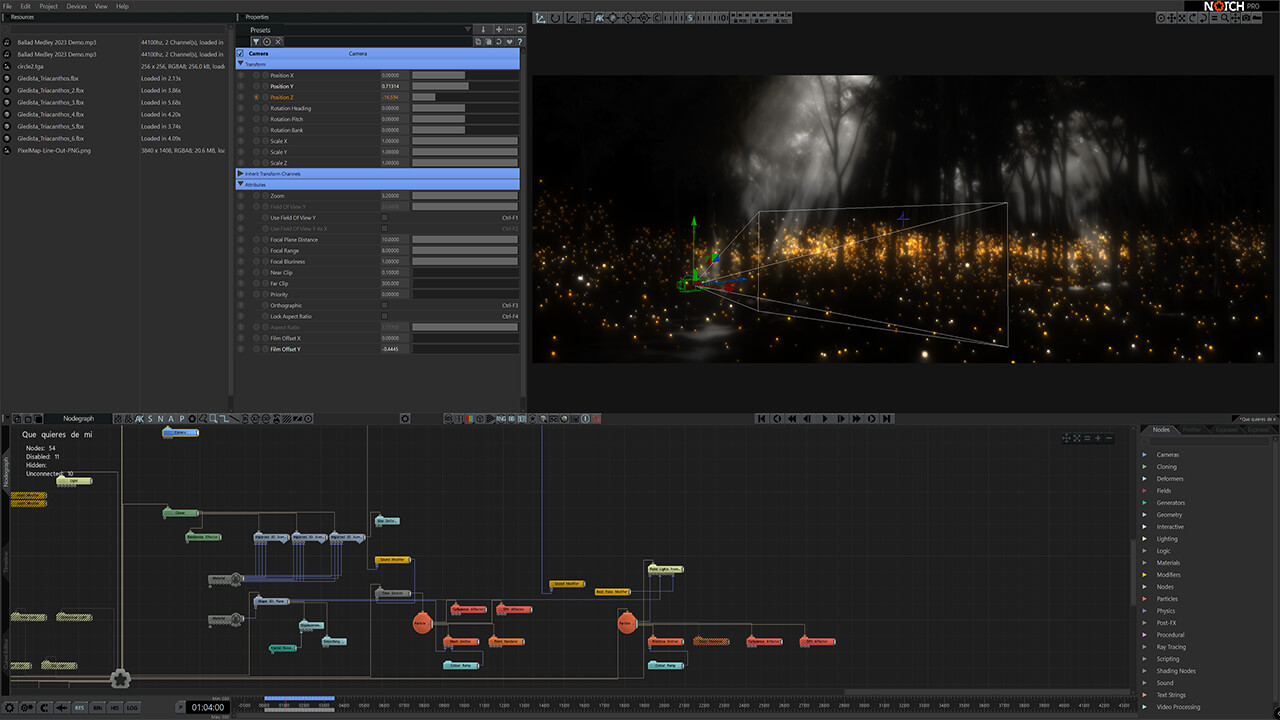Toggle the Orthographic checkbox
Screen dimensions: 1280x720
coord(384,305)
